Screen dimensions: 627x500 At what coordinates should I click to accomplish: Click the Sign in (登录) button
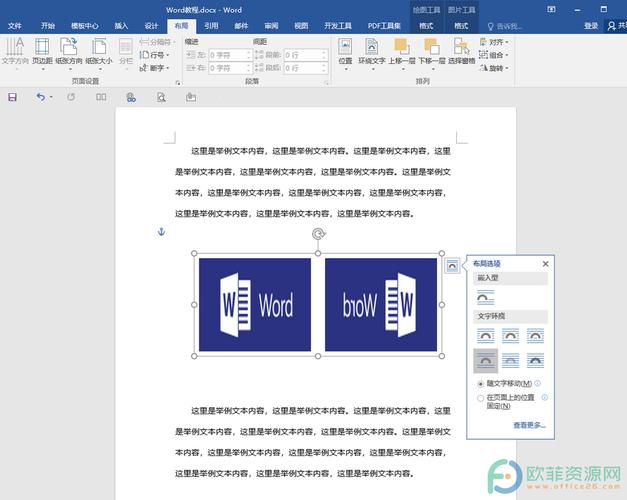point(591,26)
